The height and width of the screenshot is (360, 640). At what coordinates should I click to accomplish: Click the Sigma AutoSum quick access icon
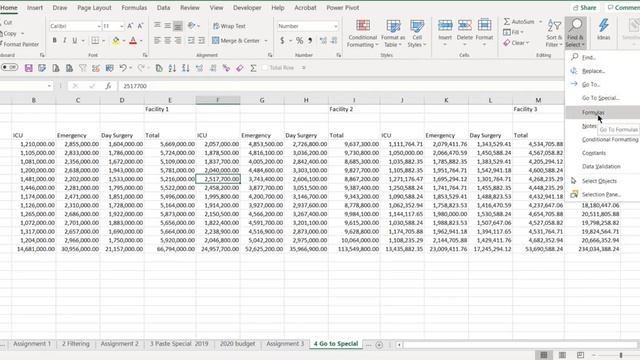253,68
